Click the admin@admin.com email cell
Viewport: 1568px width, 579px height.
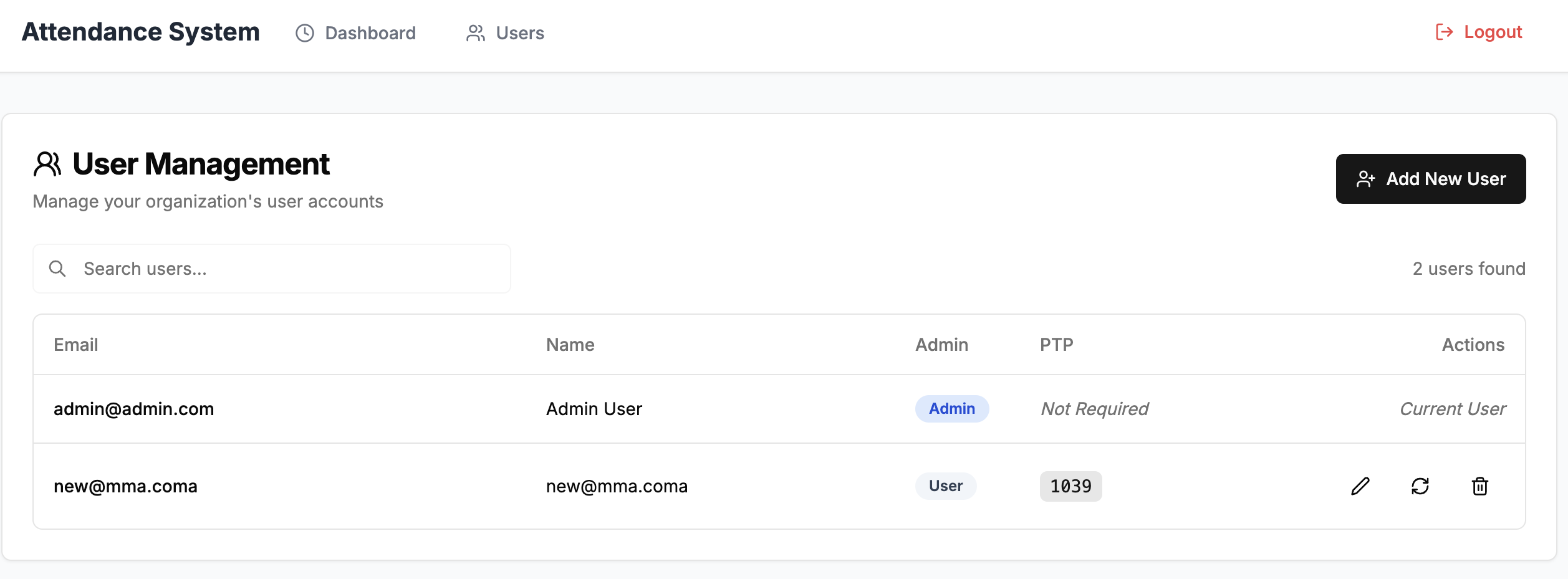pyautogui.click(x=134, y=409)
